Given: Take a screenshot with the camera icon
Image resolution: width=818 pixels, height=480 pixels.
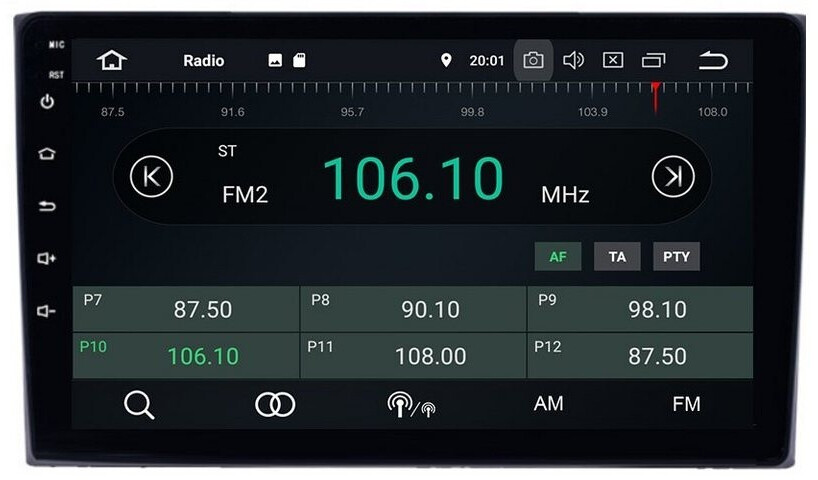Looking at the screenshot, I should coord(533,61).
